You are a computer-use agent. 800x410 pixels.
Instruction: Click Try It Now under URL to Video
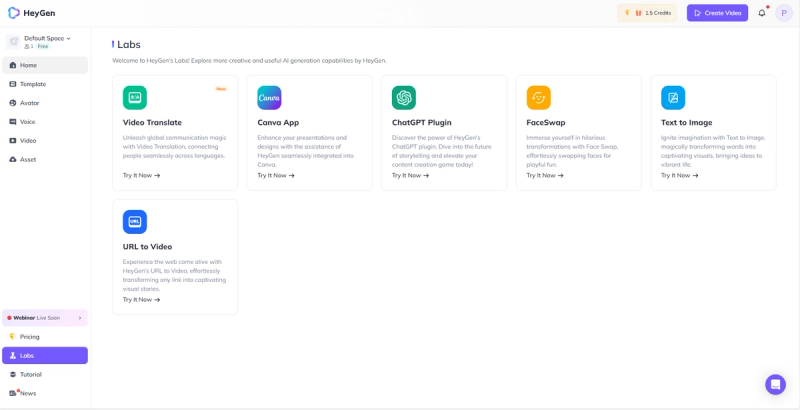click(x=141, y=300)
